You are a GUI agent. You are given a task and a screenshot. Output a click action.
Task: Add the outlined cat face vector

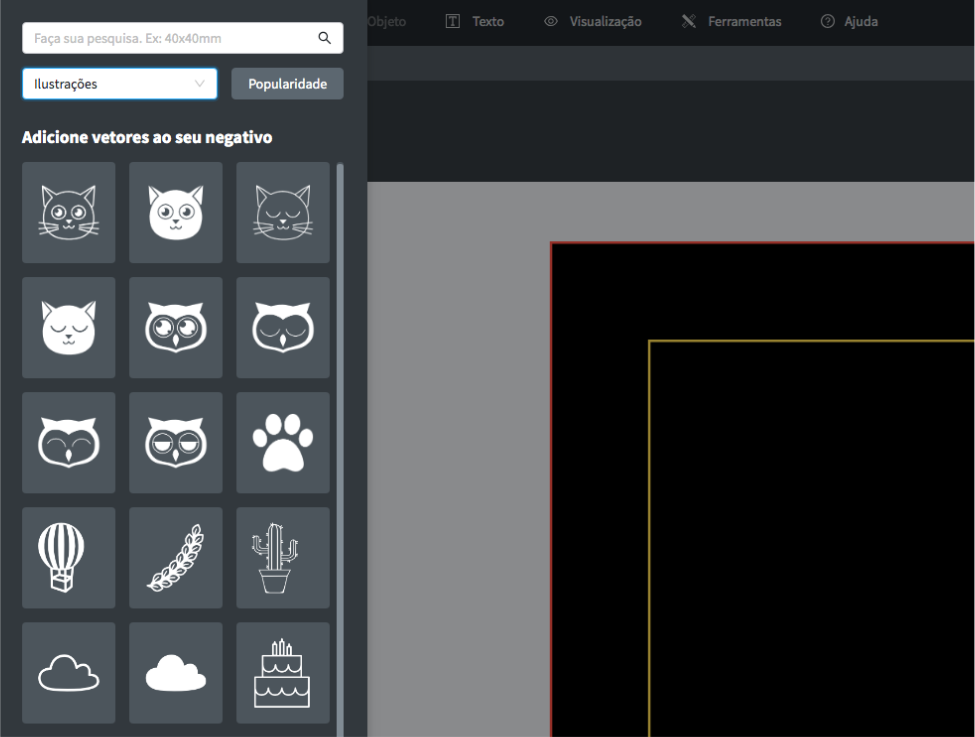[68, 212]
